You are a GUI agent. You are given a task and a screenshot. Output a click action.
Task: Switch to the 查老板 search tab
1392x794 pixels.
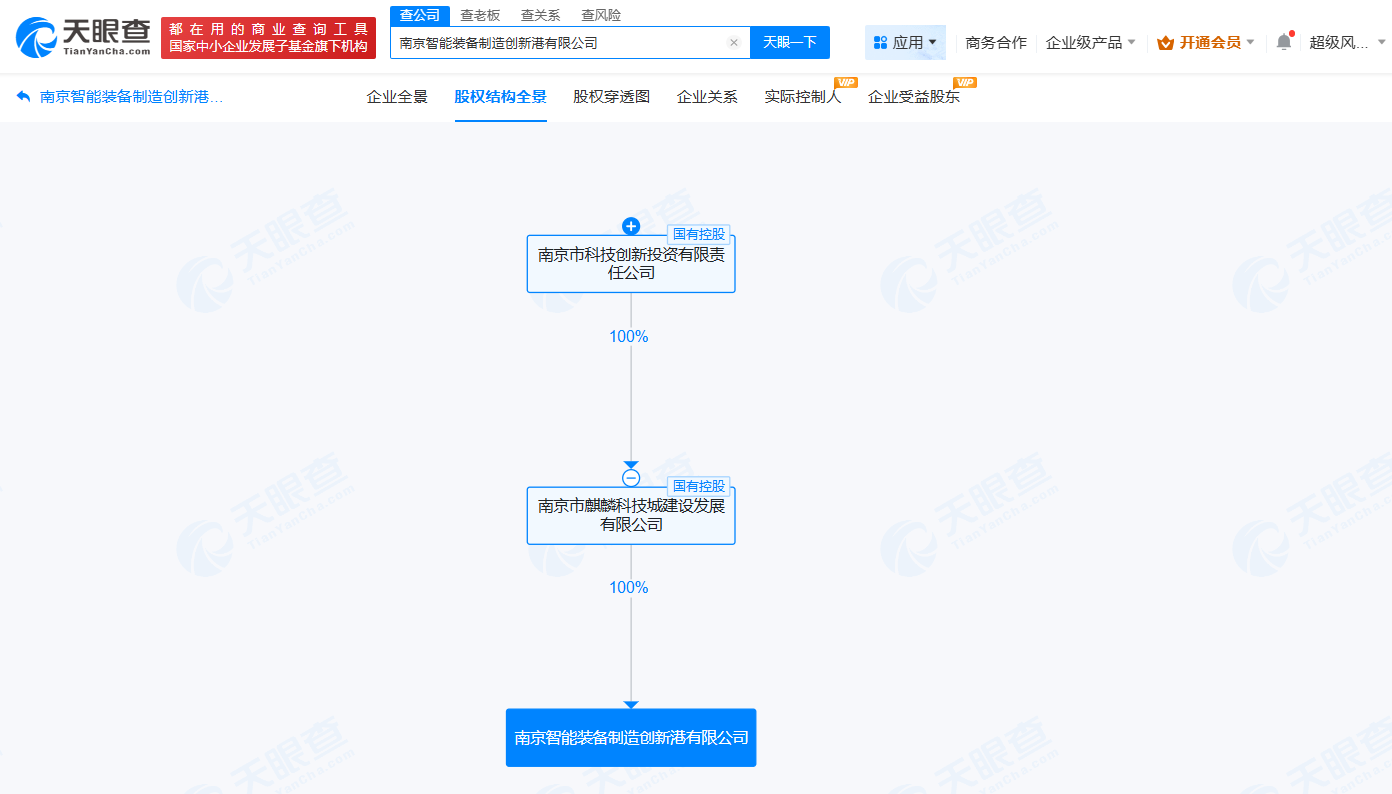[x=480, y=14]
